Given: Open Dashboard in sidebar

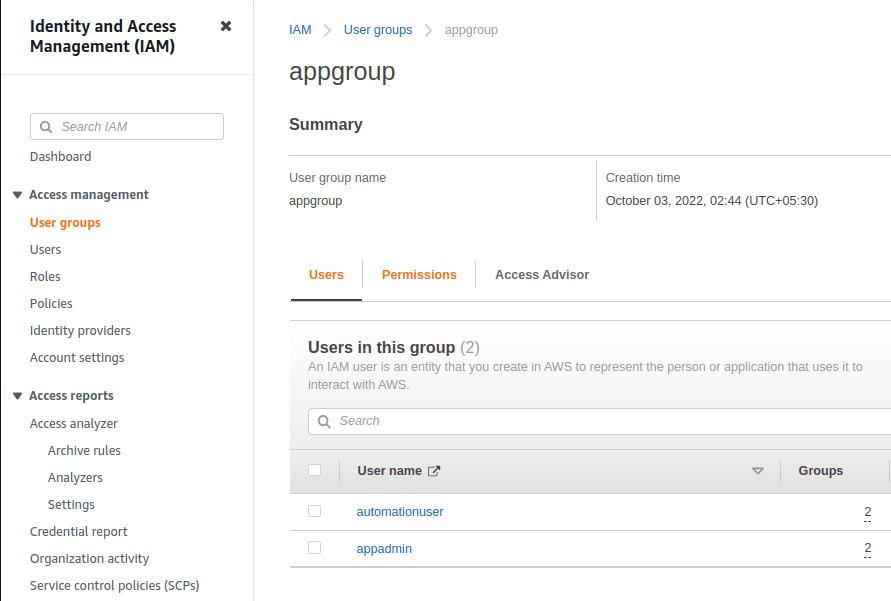Looking at the screenshot, I should tap(60, 157).
